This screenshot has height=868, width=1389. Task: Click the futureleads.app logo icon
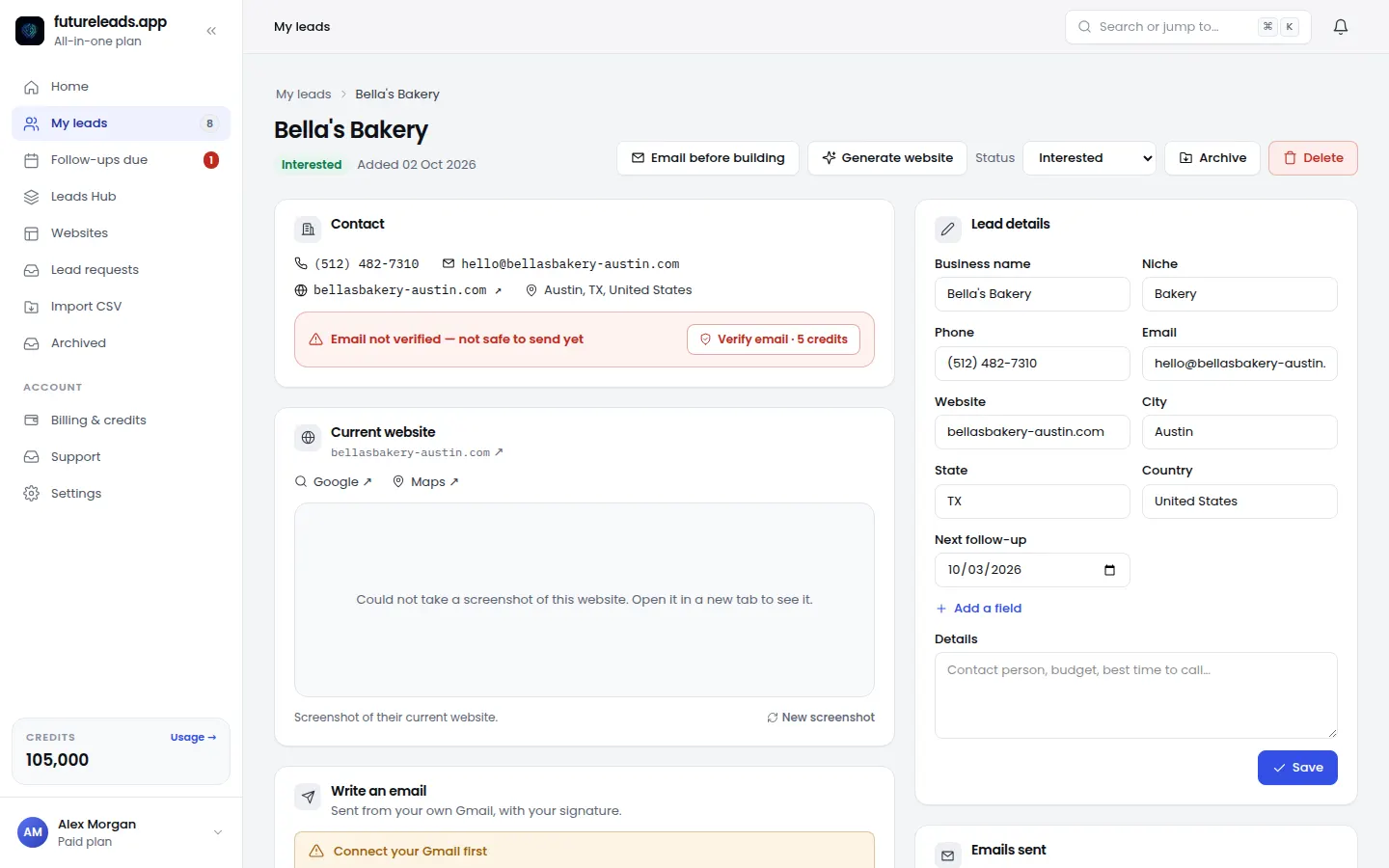30,31
